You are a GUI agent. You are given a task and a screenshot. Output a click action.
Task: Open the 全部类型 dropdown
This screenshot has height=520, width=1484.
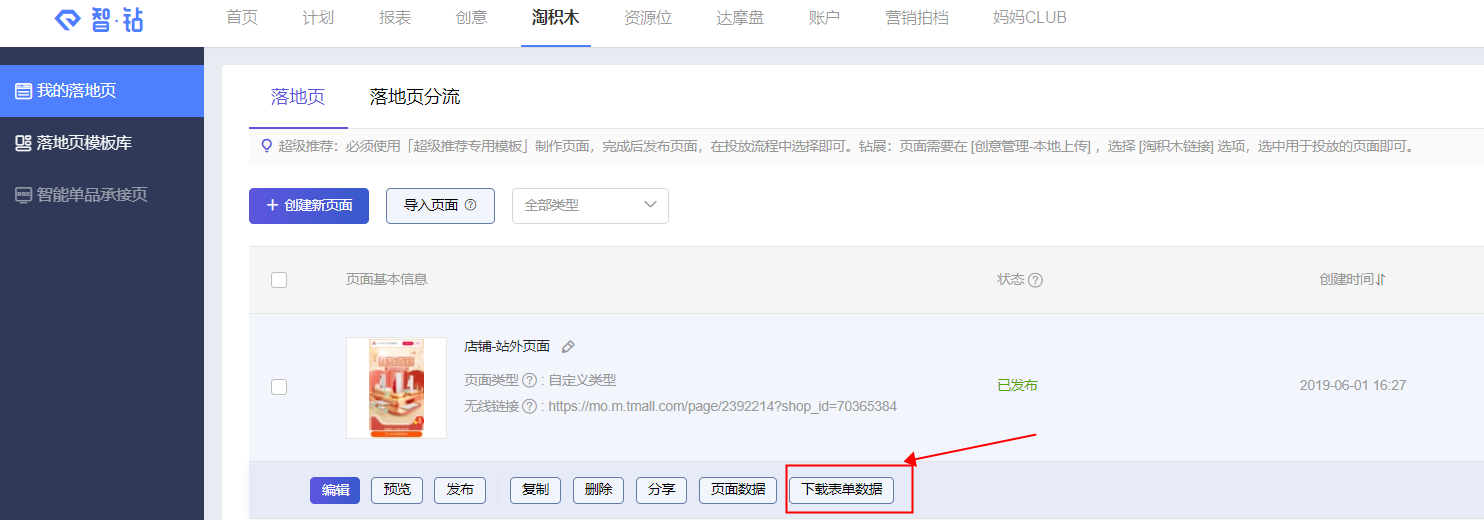pos(590,205)
